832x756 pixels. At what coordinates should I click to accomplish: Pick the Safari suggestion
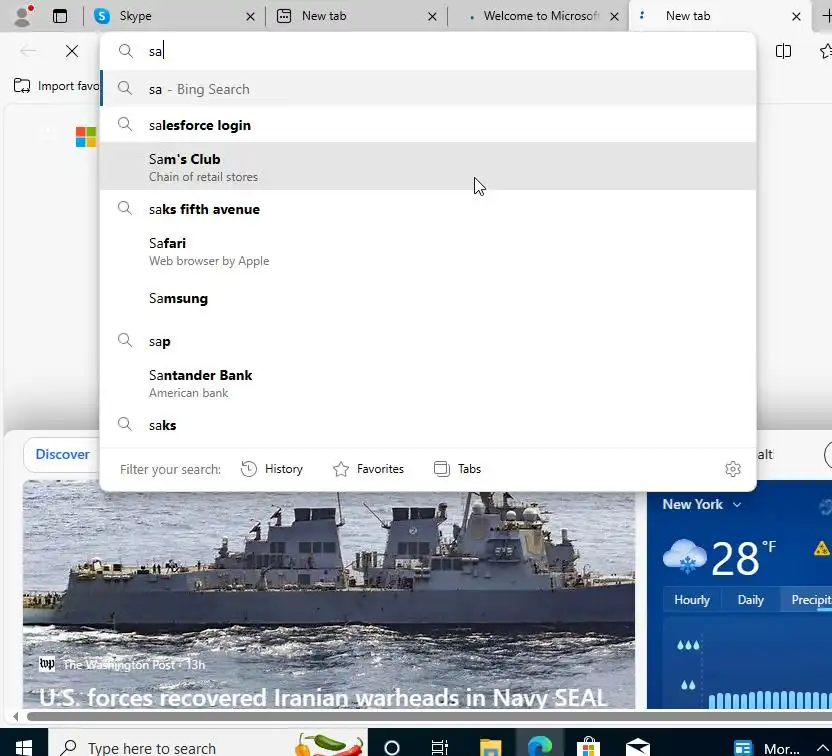pos(428,251)
